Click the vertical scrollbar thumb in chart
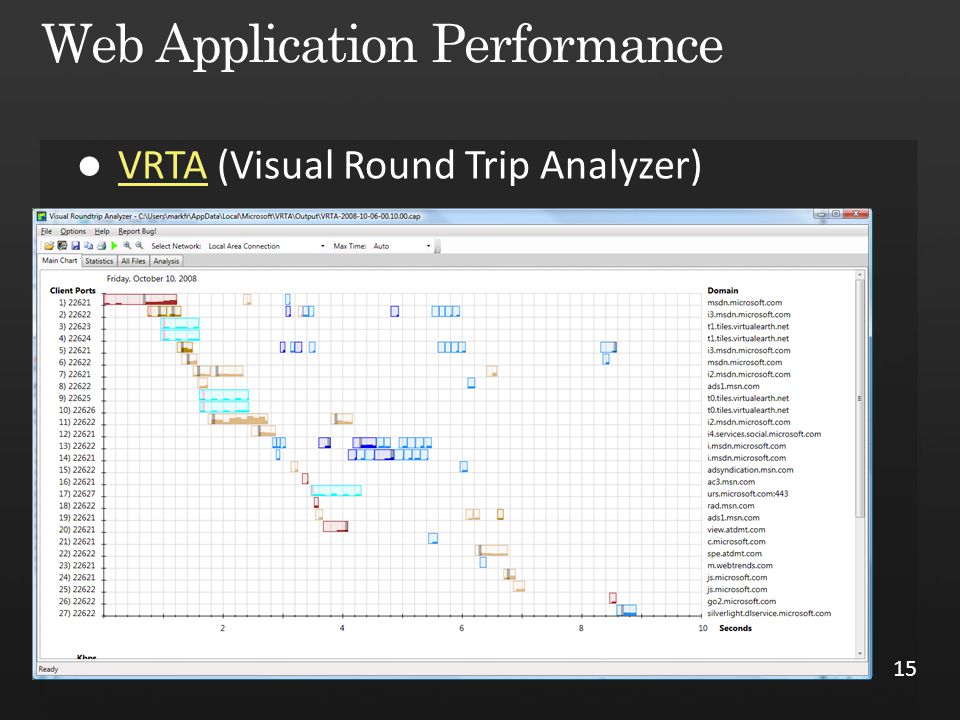 pos(860,398)
